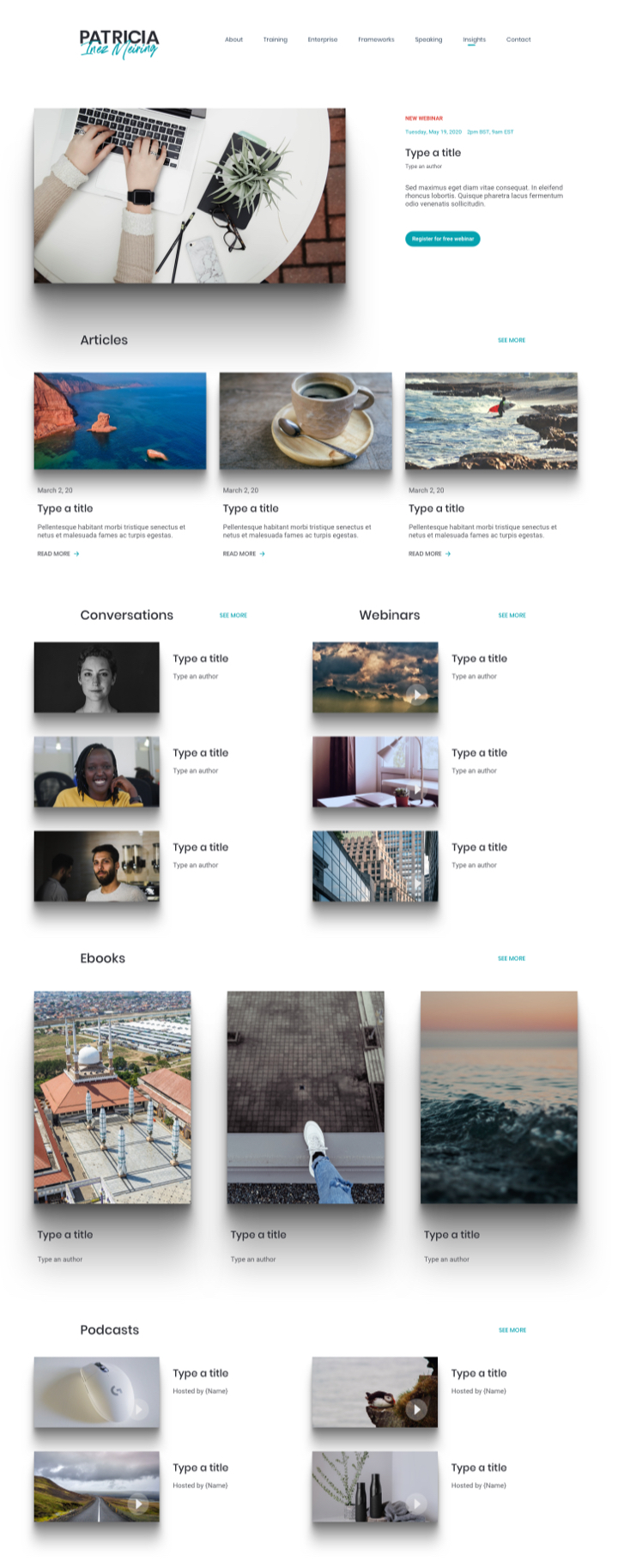Open the About menu item
Screen dimensions: 618x1568
coord(233,40)
